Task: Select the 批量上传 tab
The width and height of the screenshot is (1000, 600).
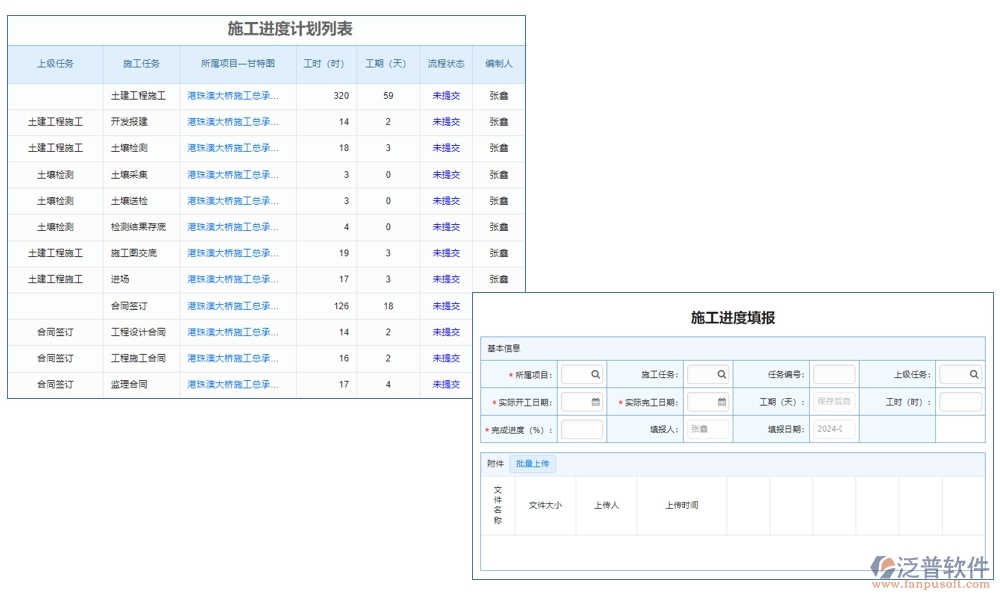Action: 532,463
